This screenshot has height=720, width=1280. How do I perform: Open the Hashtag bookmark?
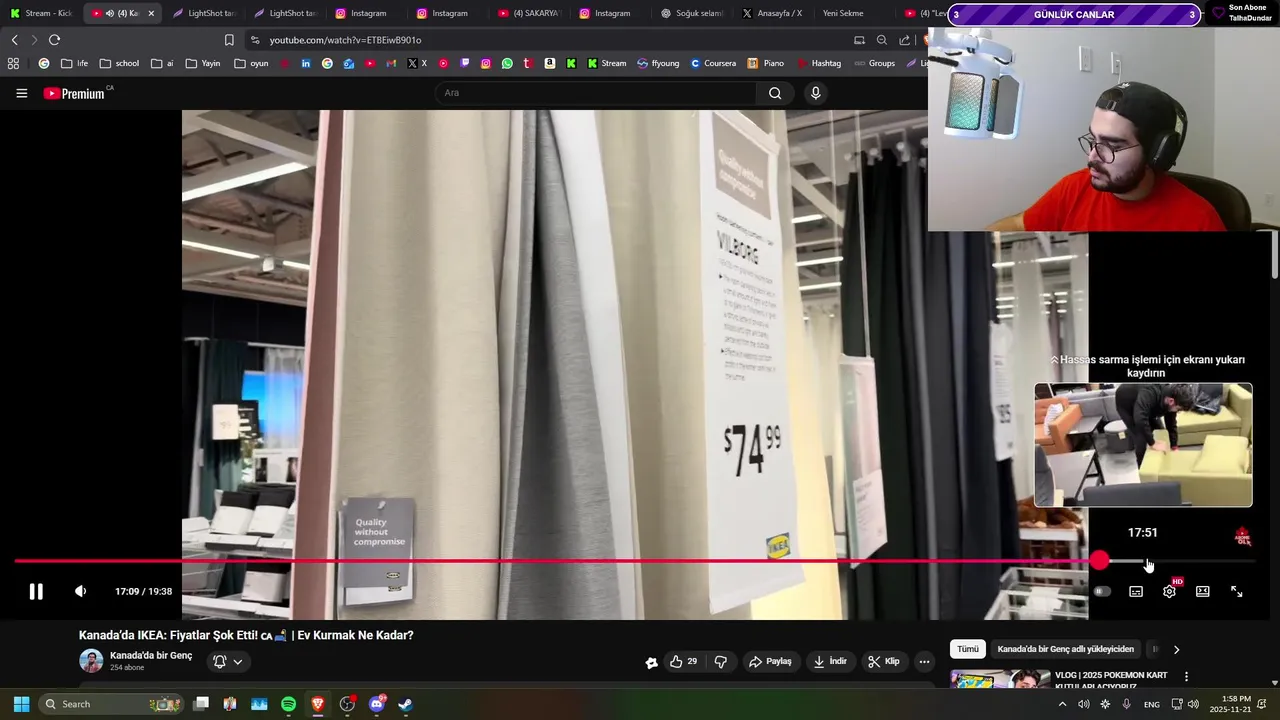pos(819,63)
